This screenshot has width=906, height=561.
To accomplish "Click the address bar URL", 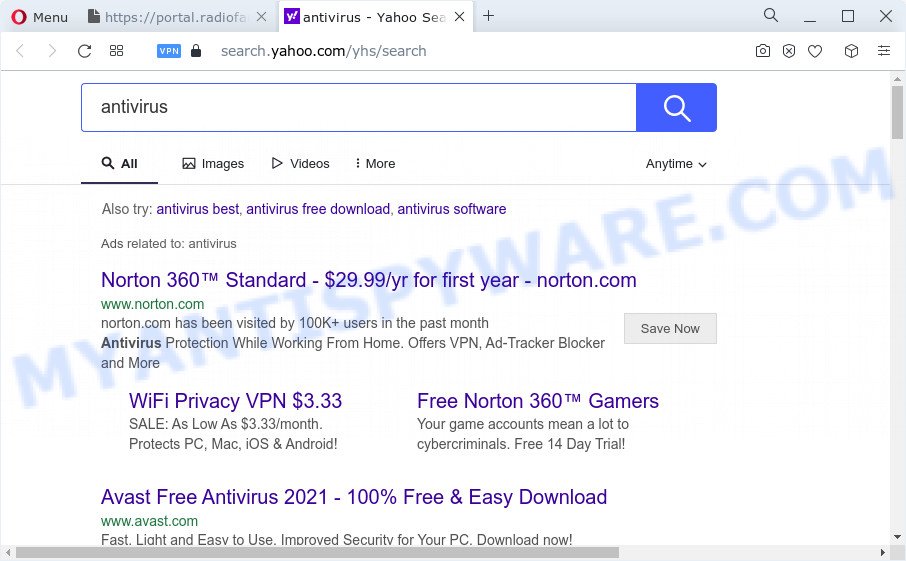I will [324, 51].
